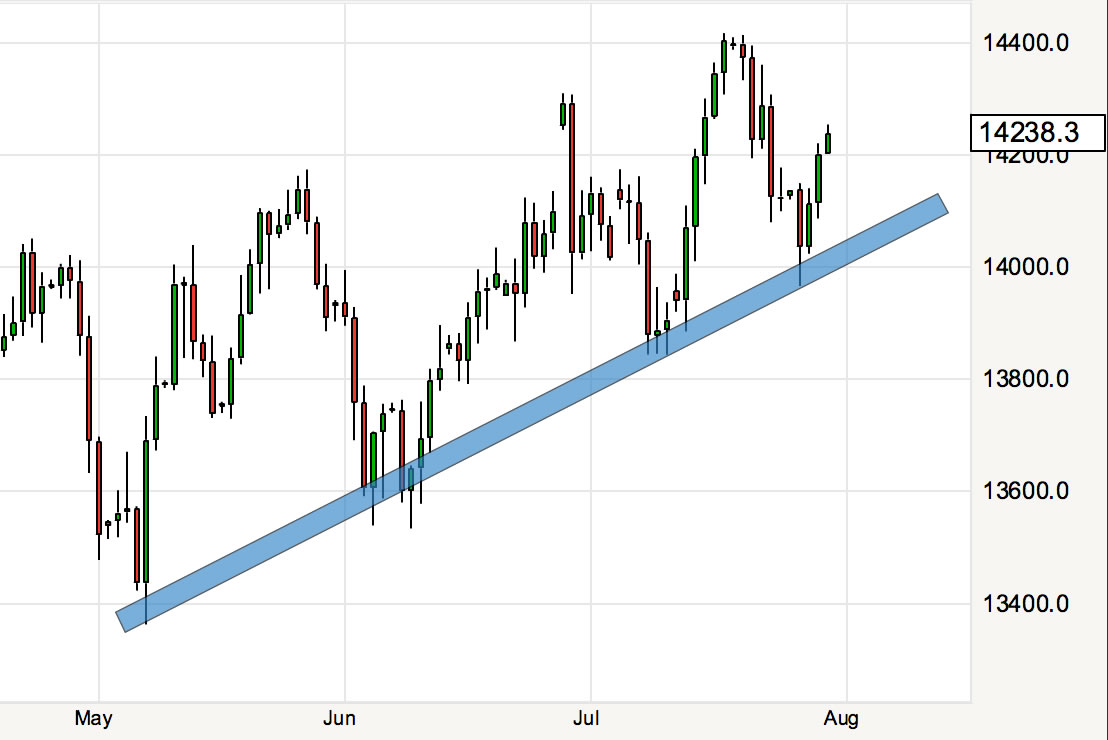Click the large green candle at the early May low
The image size is (1108, 740).
click(146, 510)
